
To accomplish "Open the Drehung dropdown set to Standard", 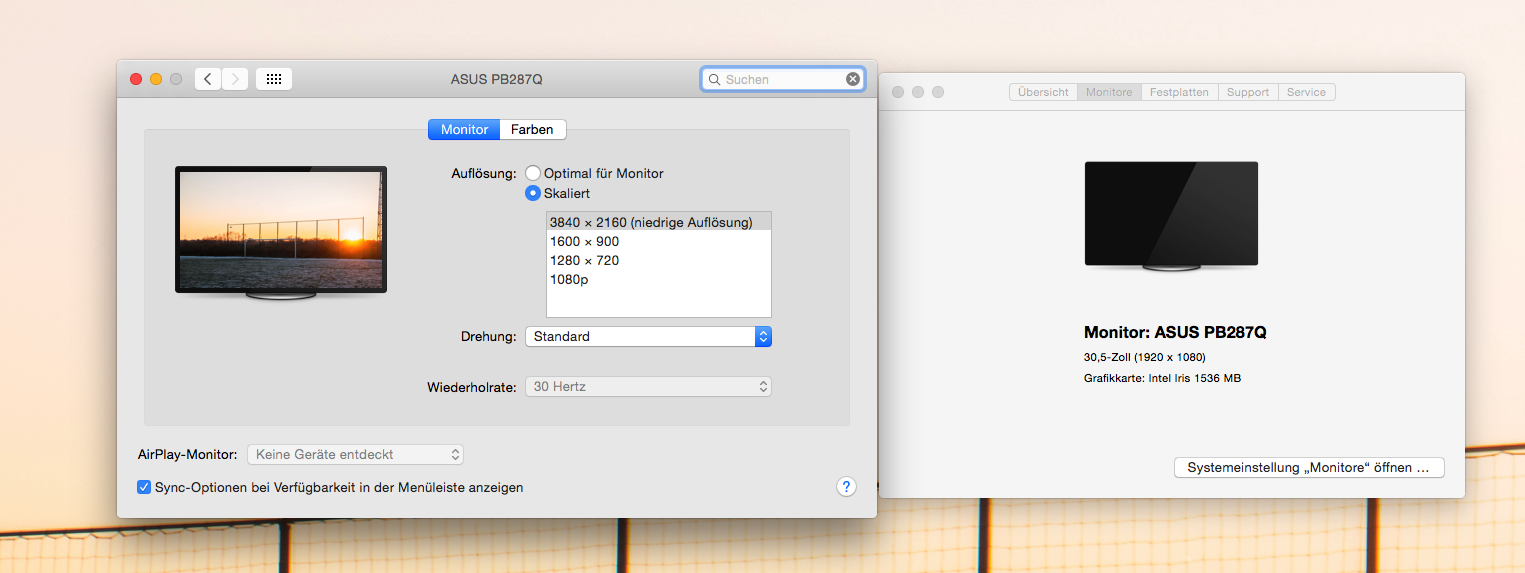I will (x=648, y=337).
